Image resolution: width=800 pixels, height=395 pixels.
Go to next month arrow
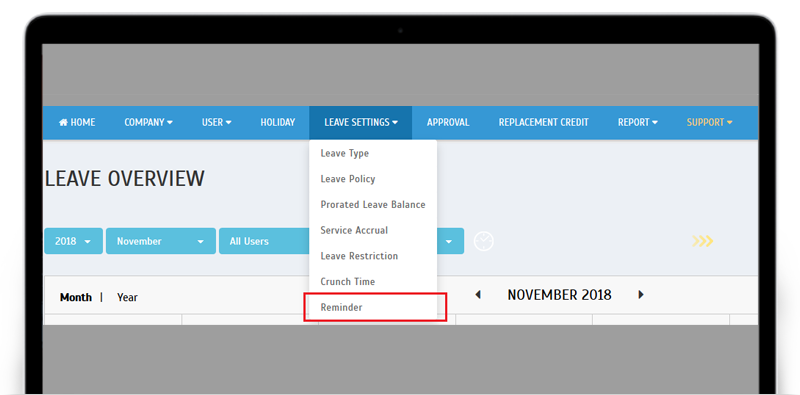(x=641, y=294)
